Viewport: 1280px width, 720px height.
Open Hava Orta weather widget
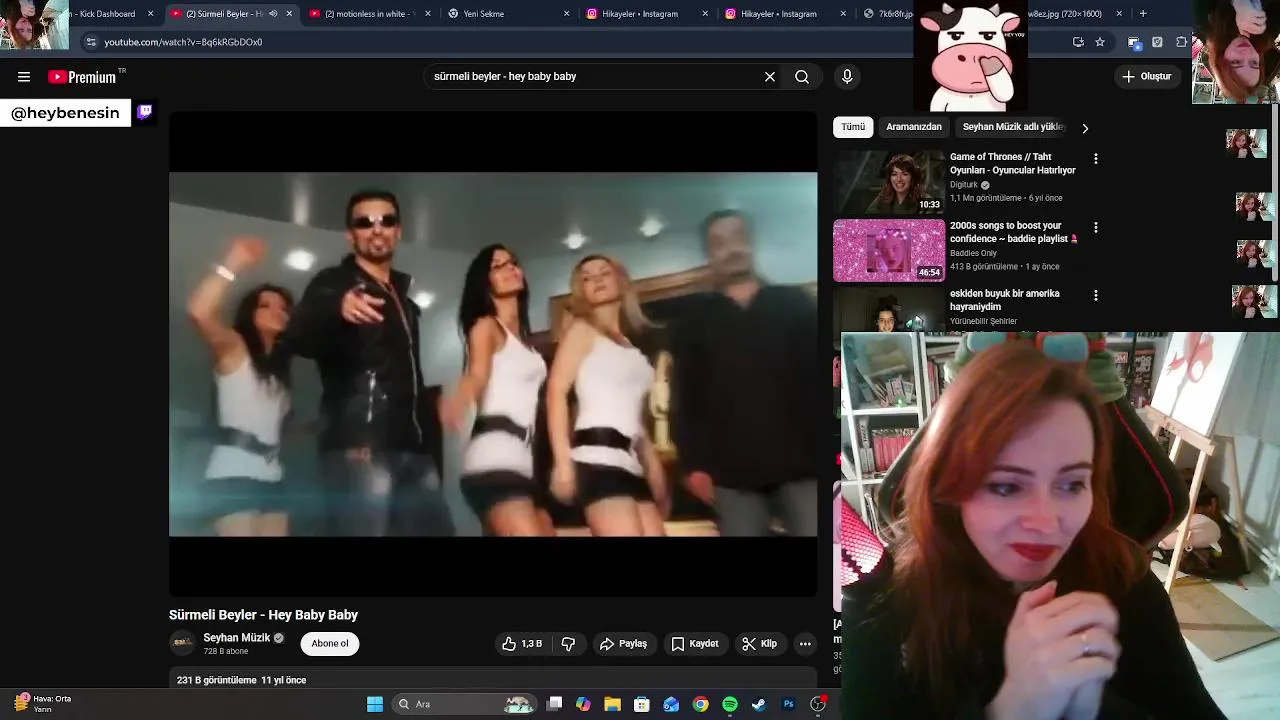42,704
